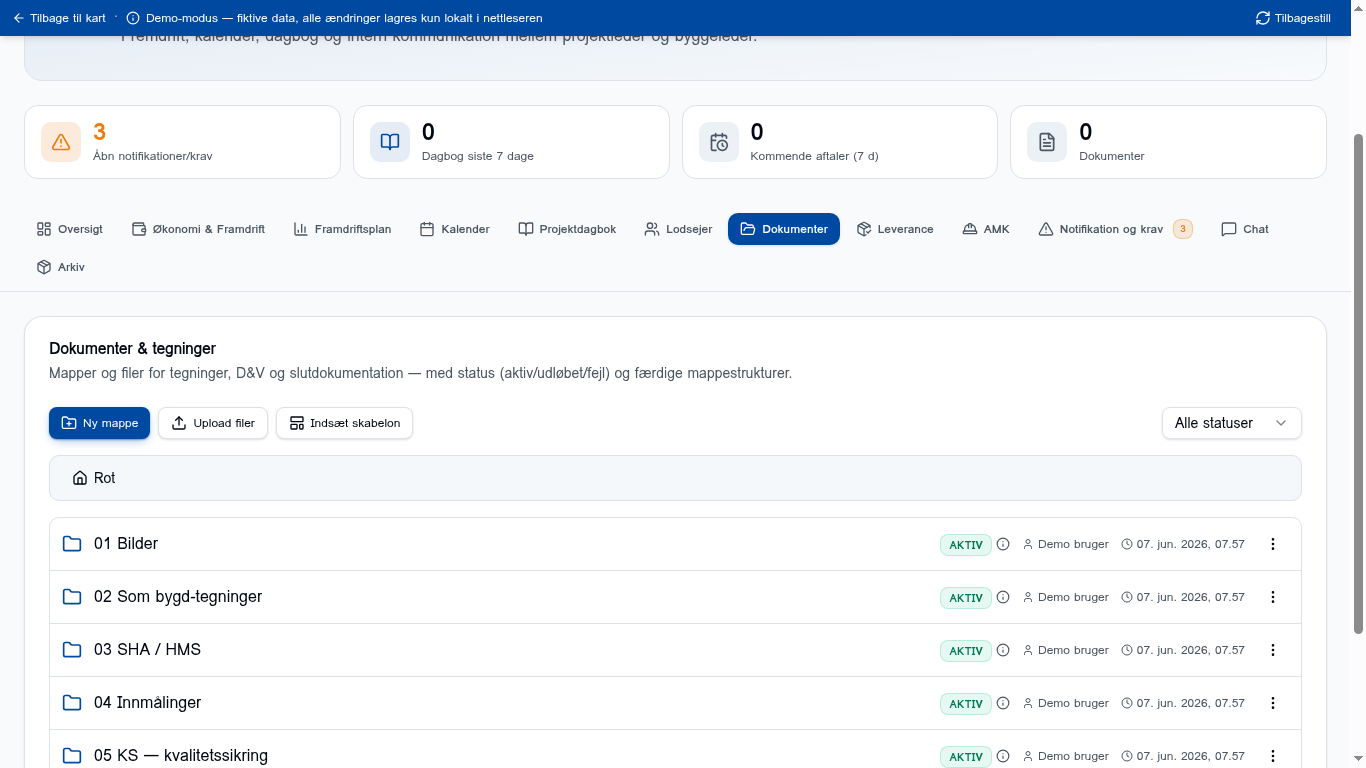Viewport: 1366px width, 768px height.
Task: Click AKTIV badge for 02 Som bygd-tegninger
Action: (x=965, y=598)
